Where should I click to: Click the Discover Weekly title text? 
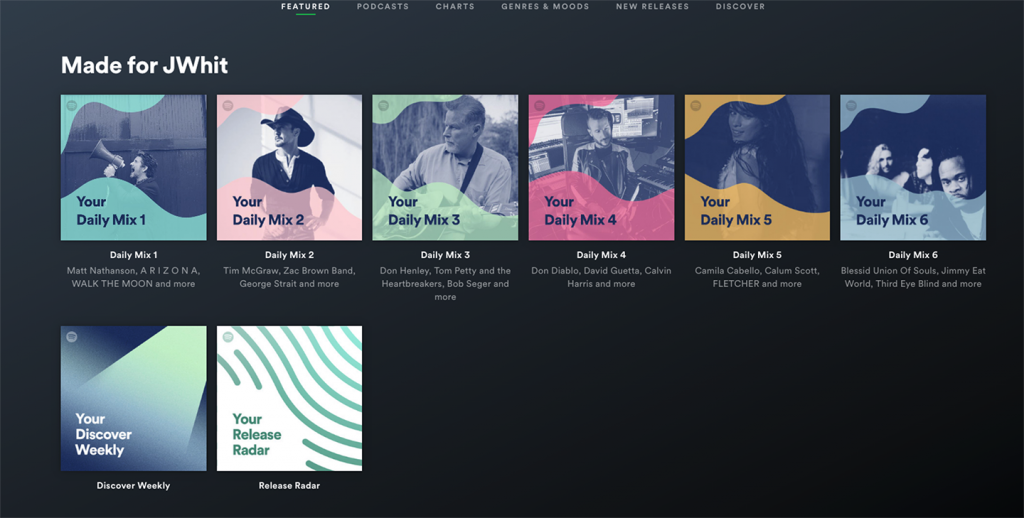click(133, 486)
